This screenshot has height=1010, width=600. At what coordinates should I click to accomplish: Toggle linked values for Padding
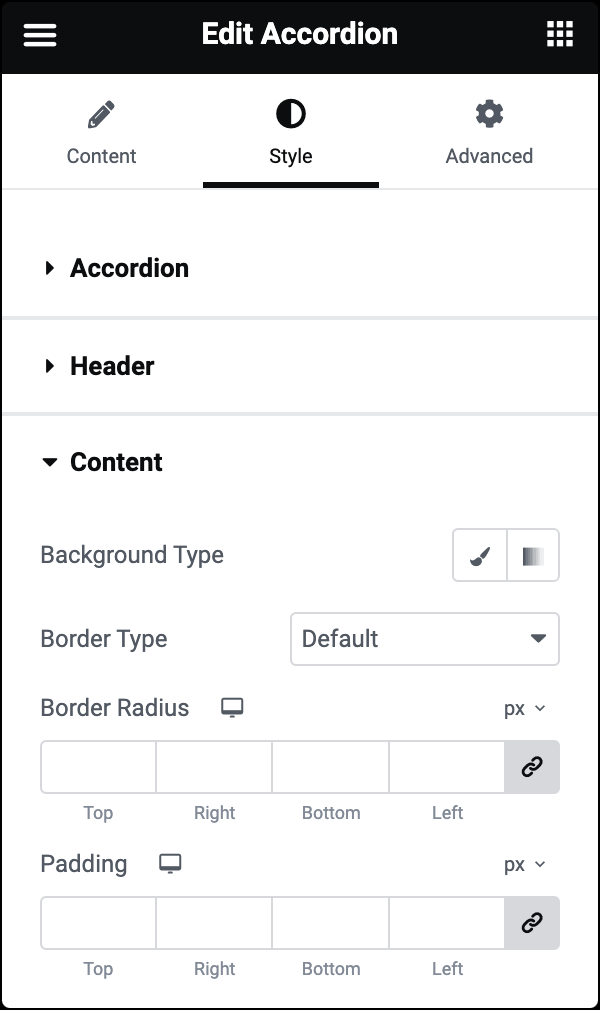[x=532, y=923]
